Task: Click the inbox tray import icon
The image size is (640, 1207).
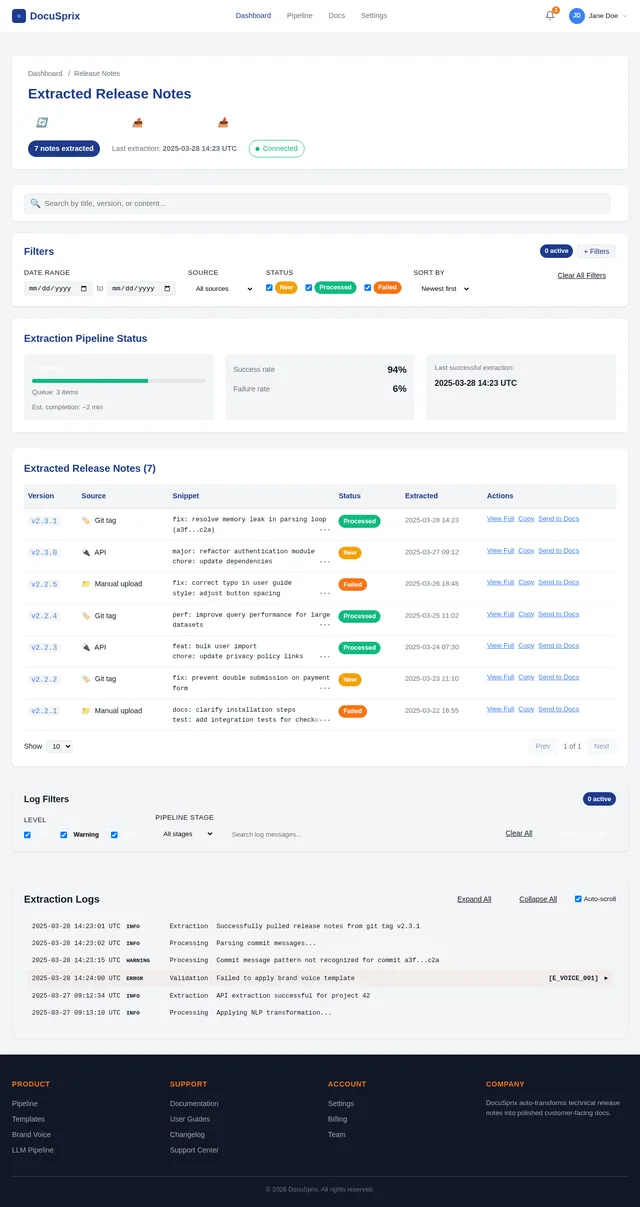Action: [x=223, y=122]
